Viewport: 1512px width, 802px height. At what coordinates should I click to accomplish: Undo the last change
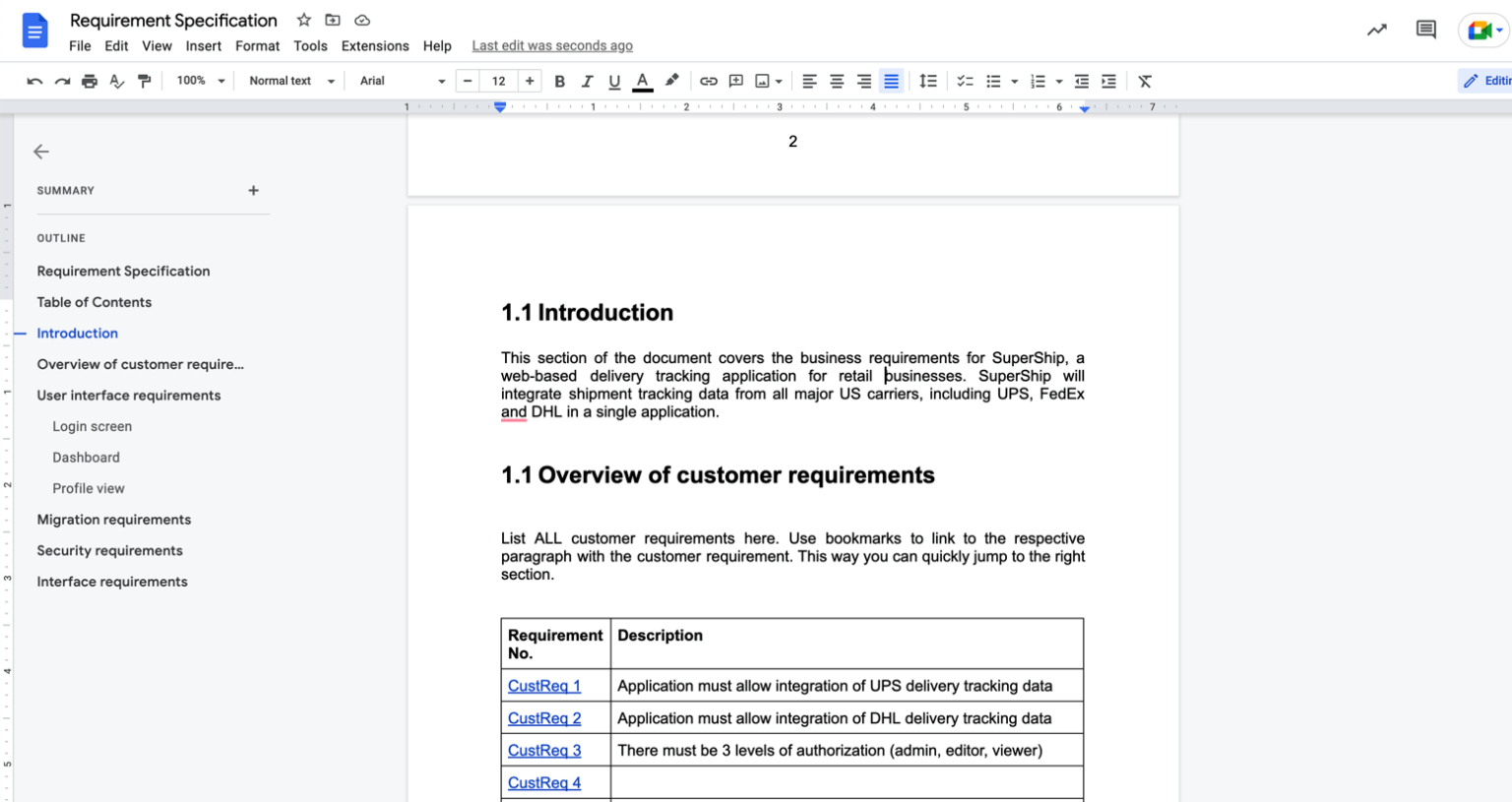34,81
